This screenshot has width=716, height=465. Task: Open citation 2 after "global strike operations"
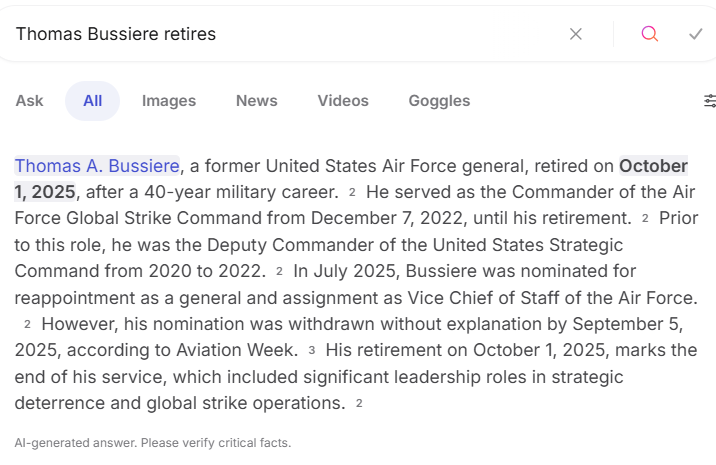click(358, 404)
